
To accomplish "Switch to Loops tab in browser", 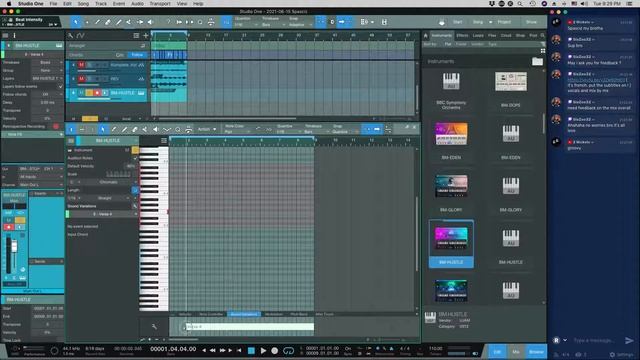I will [x=478, y=36].
